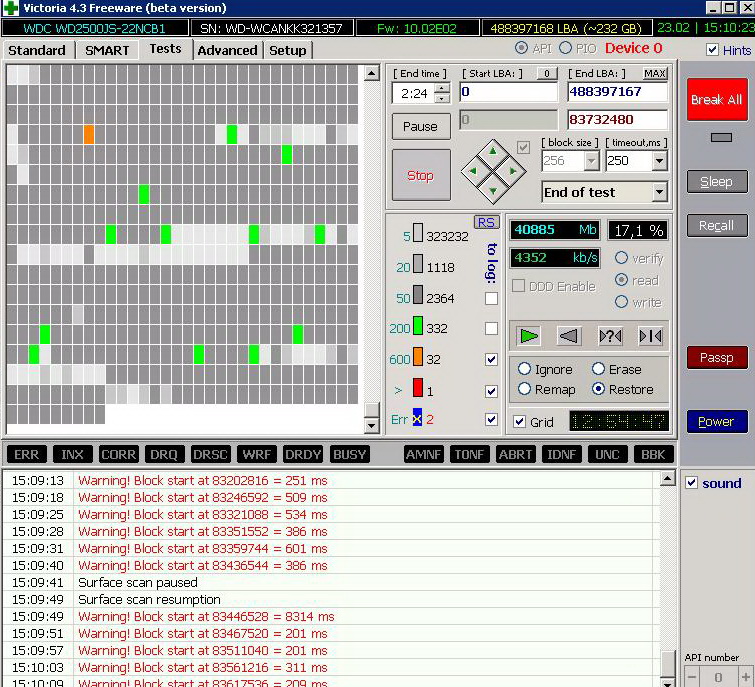Click the orange 600 ms block indicator
The image size is (755, 687).
click(x=417, y=357)
